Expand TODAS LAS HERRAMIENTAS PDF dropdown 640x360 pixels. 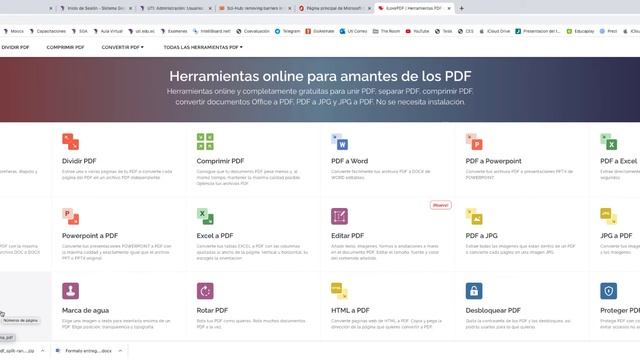[x=203, y=47]
